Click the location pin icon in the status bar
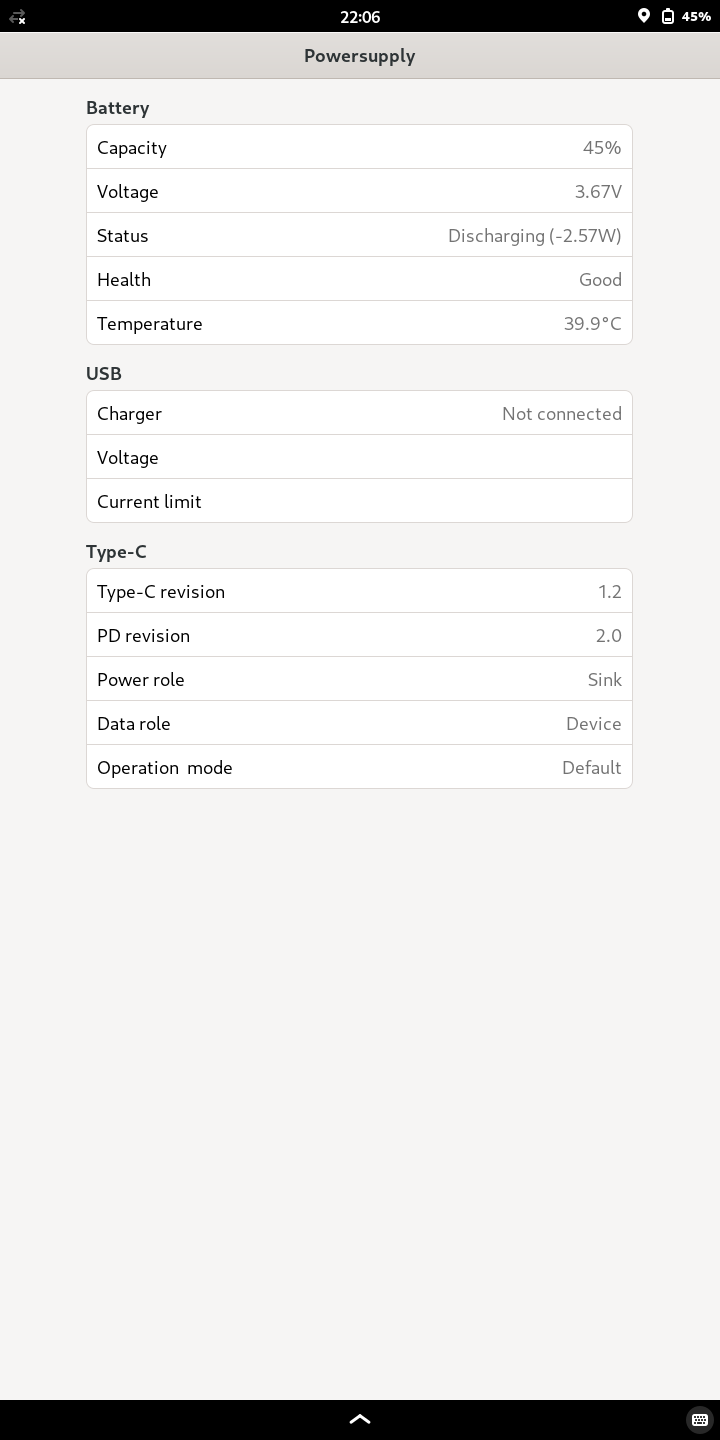Image resolution: width=720 pixels, height=1440 pixels. [644, 16]
